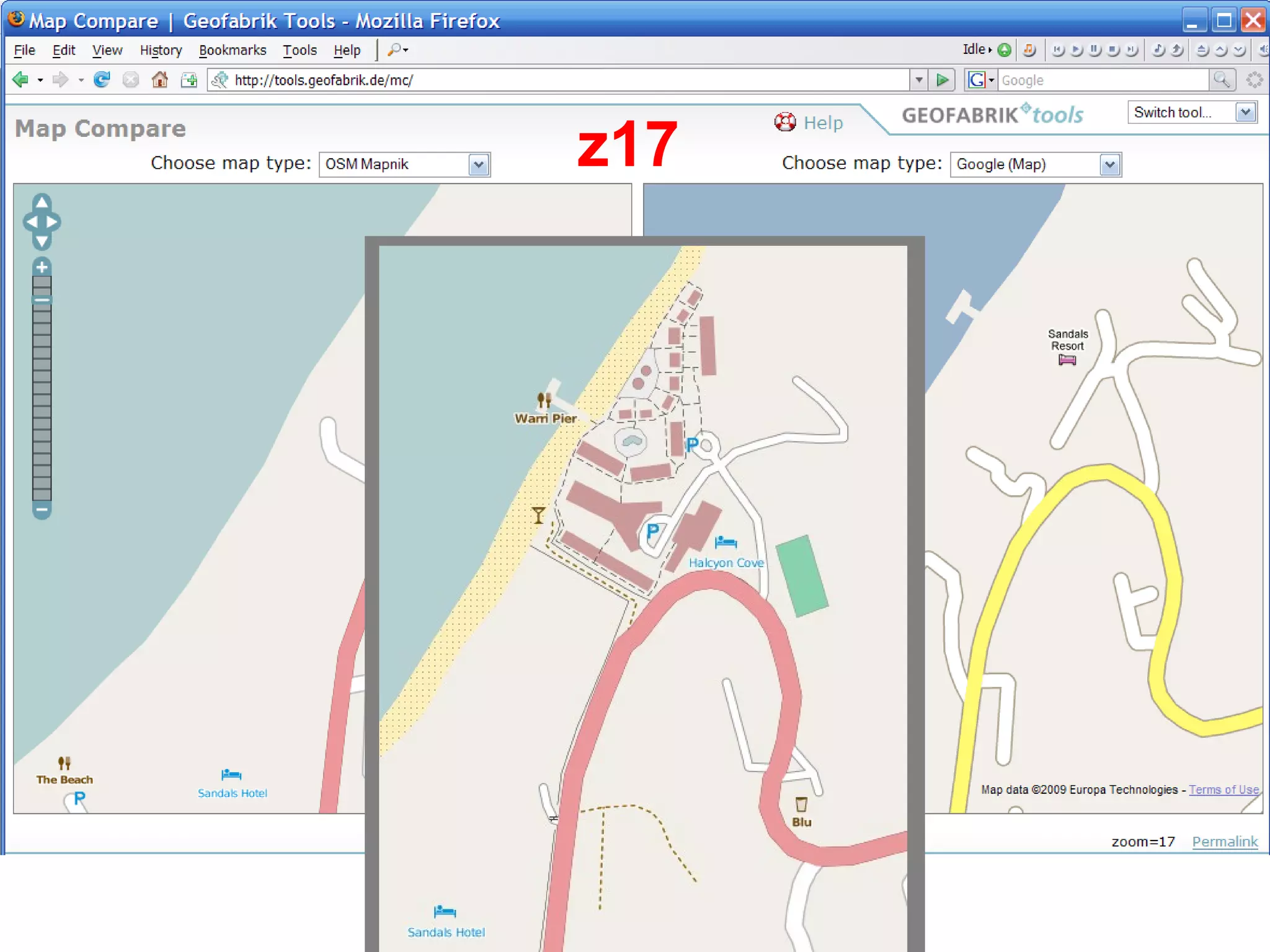The image size is (1270, 952).
Task: Click the Help lifebuoy icon
Action: (785, 122)
